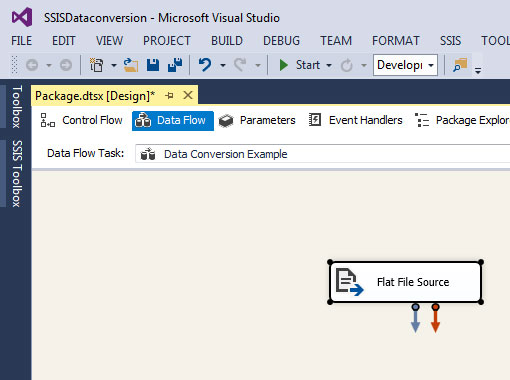Screen dimensions: 510x380
Task: Switch to the Control Flow tab
Action: [81, 120]
